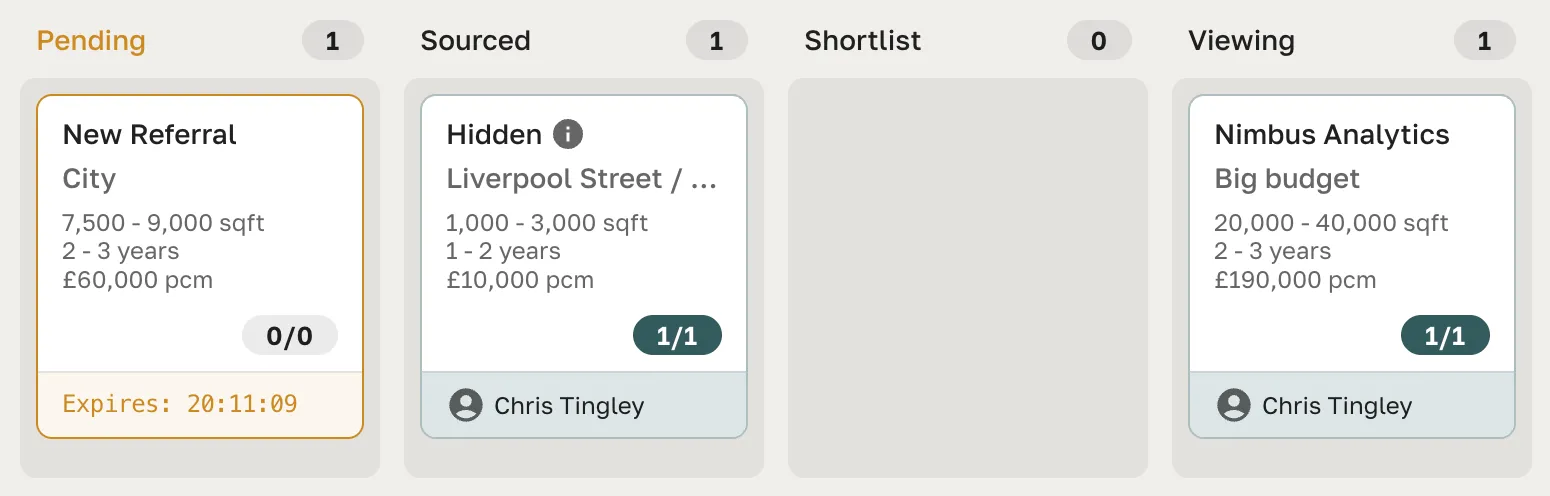Click Chris Tingley avatar on Nimbus Analytics card
Image resolution: width=1550 pixels, height=496 pixels.
pyautogui.click(x=1234, y=405)
